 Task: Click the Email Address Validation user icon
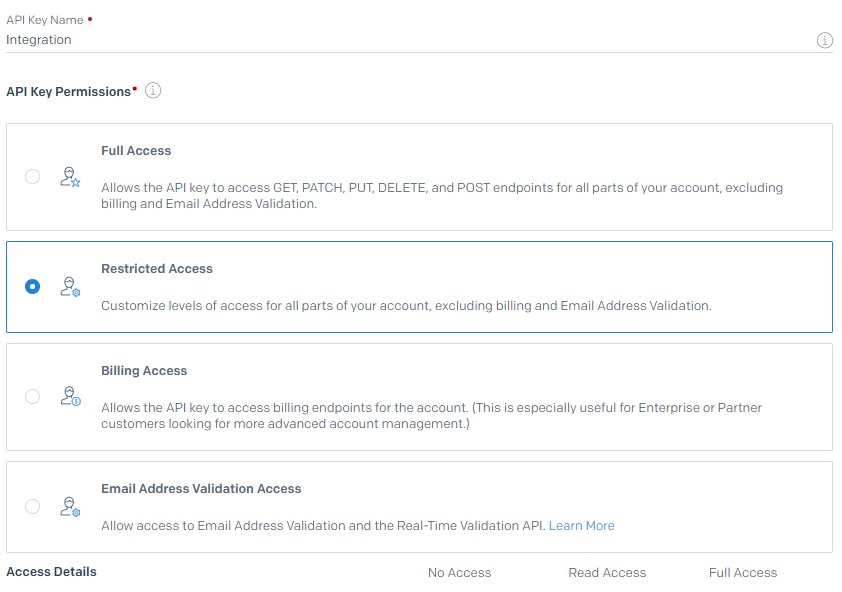click(70, 507)
